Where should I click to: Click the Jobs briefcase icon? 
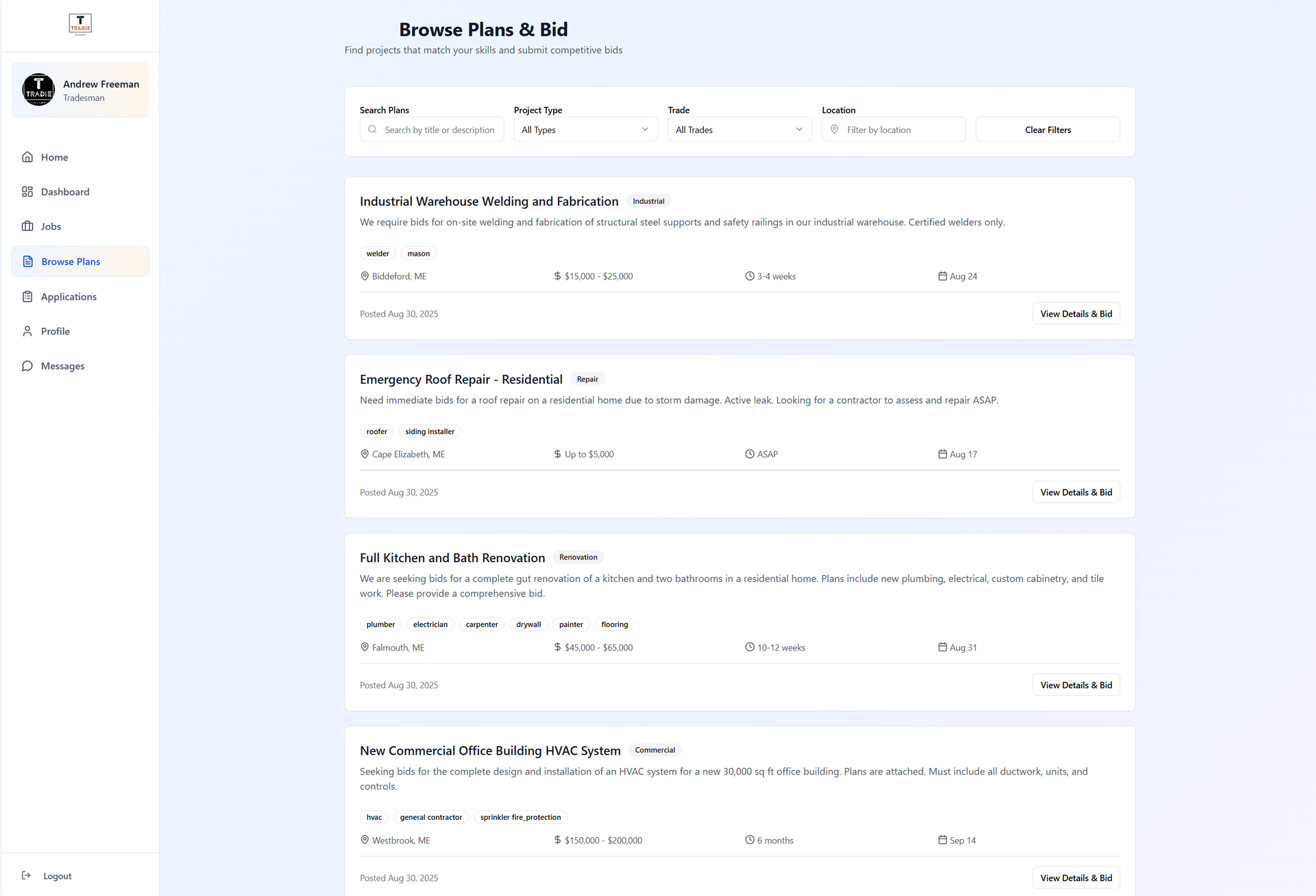[x=27, y=226]
